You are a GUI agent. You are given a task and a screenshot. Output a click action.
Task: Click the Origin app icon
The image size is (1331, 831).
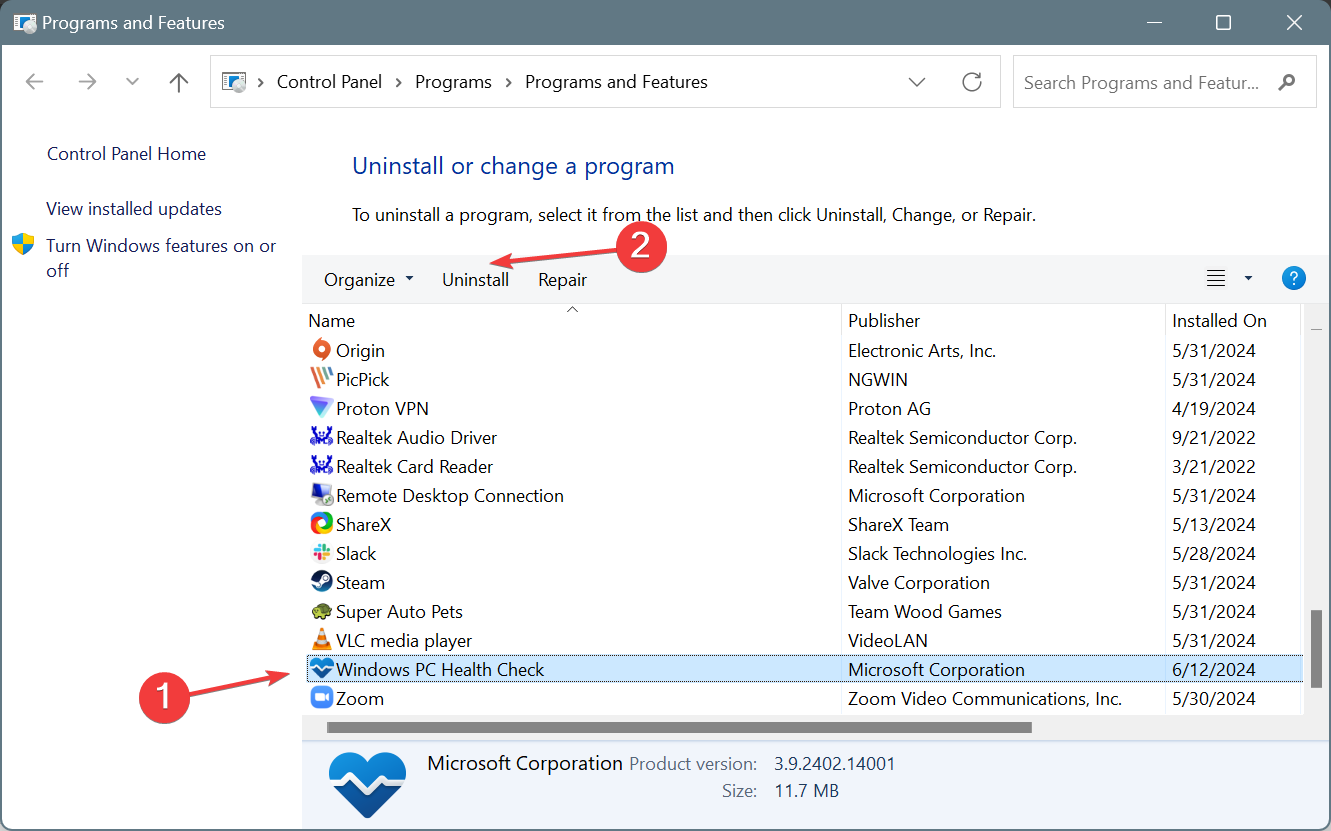[321, 350]
